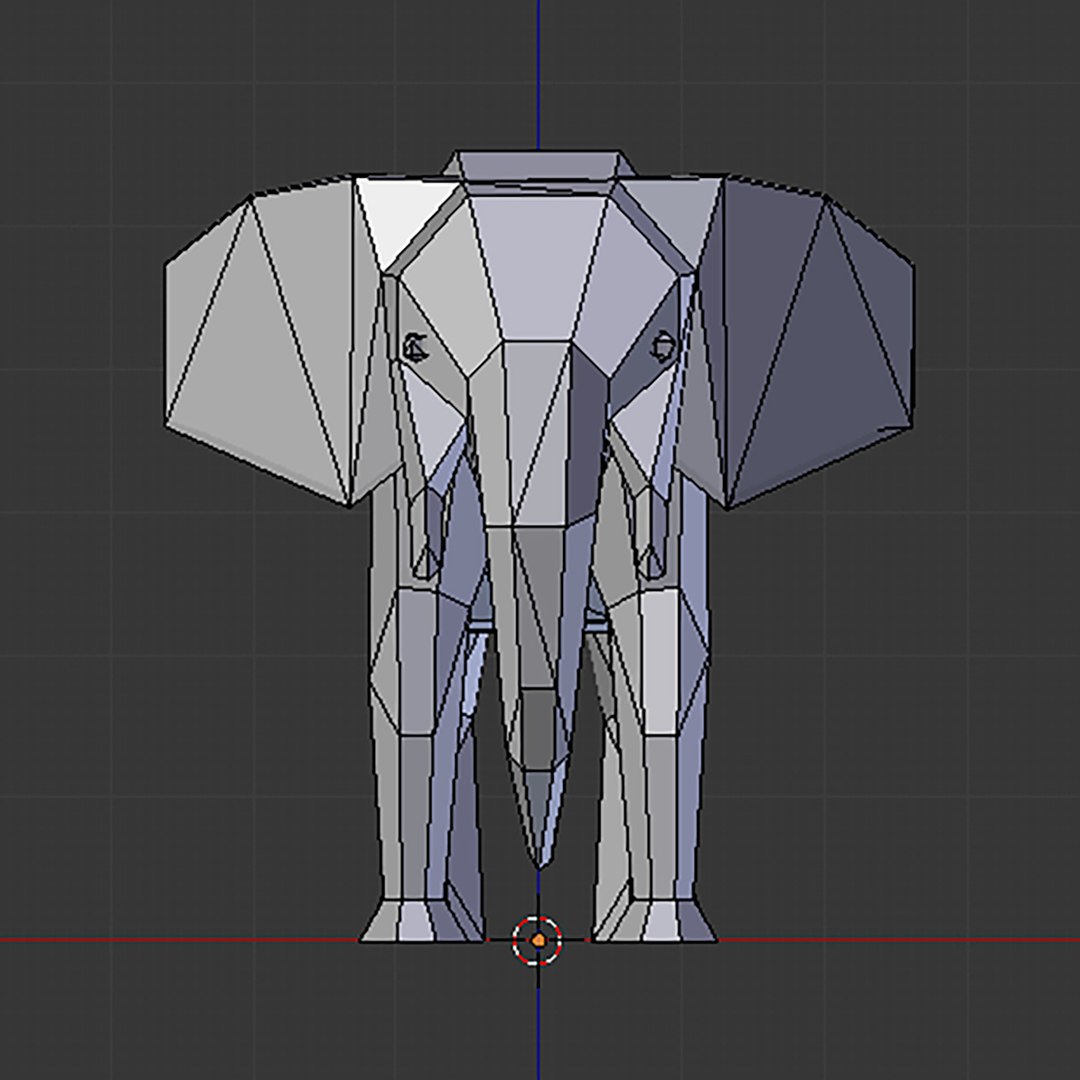
Task: Click the 3D cursor at the origin
Action: (x=537, y=940)
